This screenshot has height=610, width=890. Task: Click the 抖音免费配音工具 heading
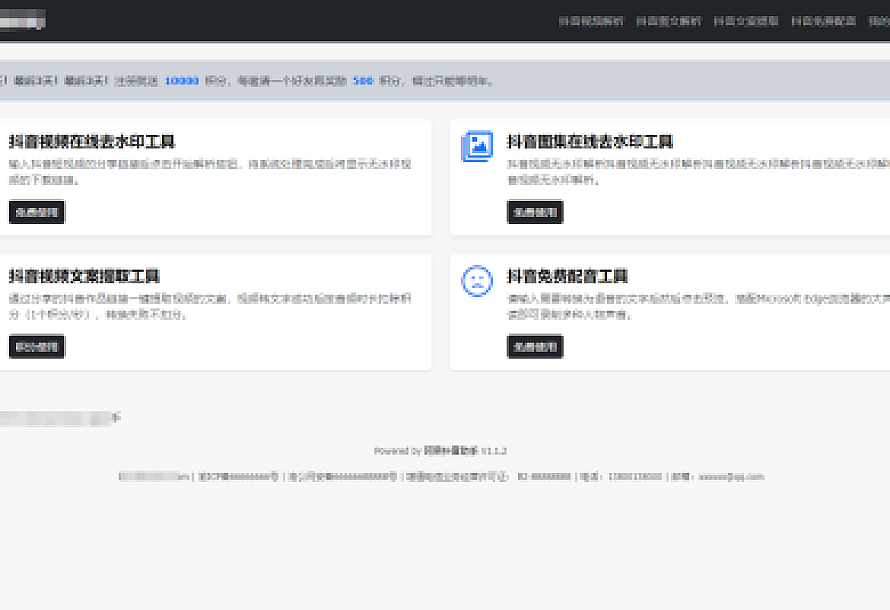click(x=567, y=276)
